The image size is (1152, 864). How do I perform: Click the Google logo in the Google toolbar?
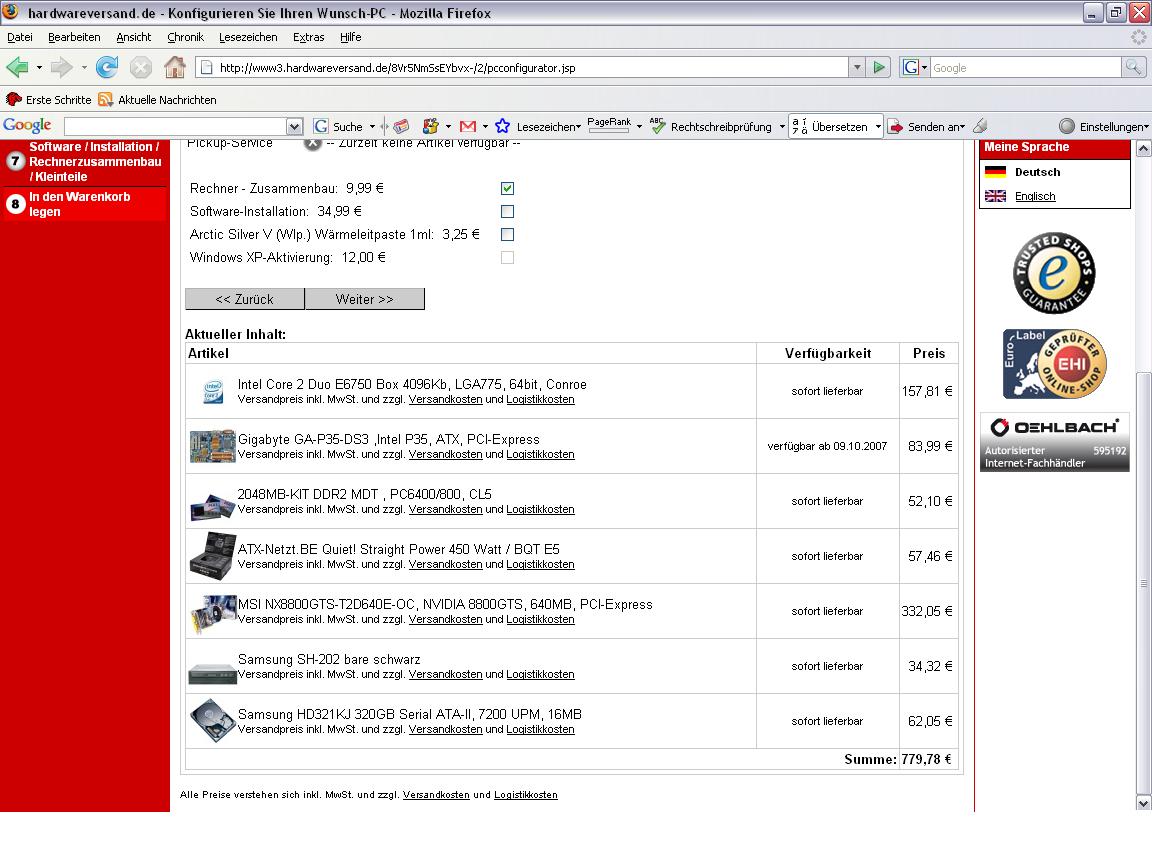[x=27, y=126]
